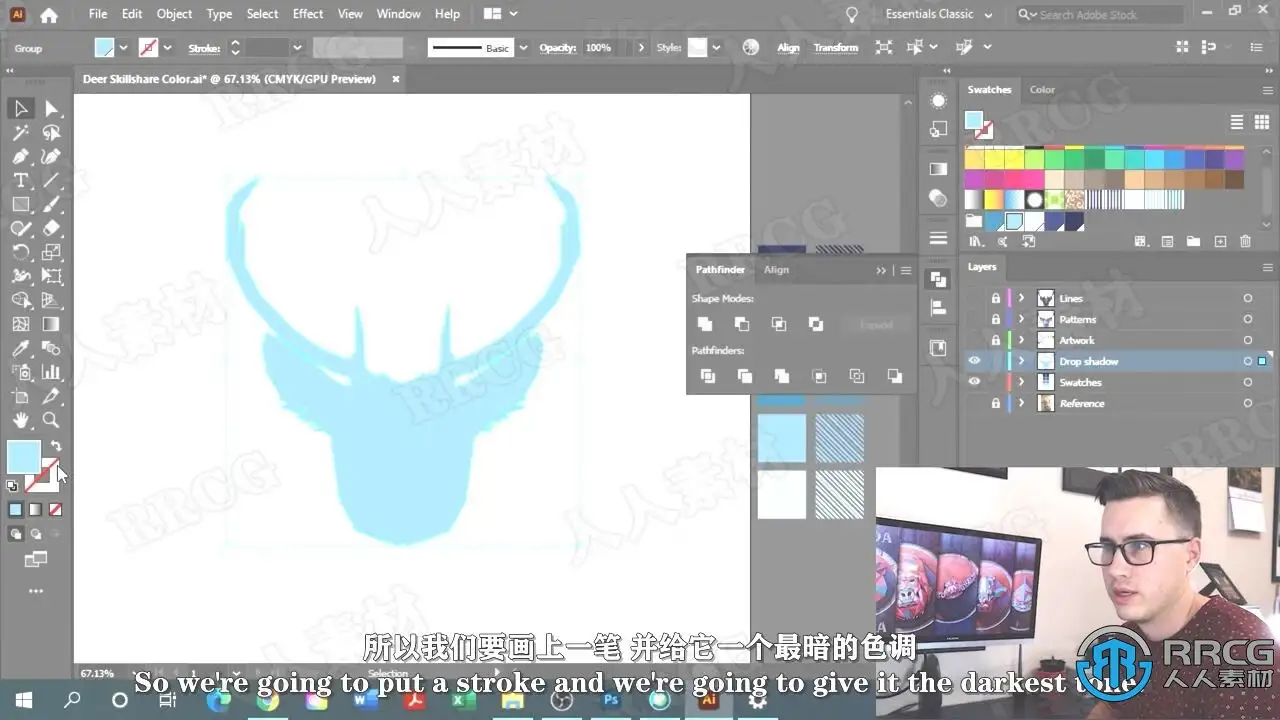Screen dimensions: 1280x720
Task: Expand the Reference layer
Action: coord(1021,403)
